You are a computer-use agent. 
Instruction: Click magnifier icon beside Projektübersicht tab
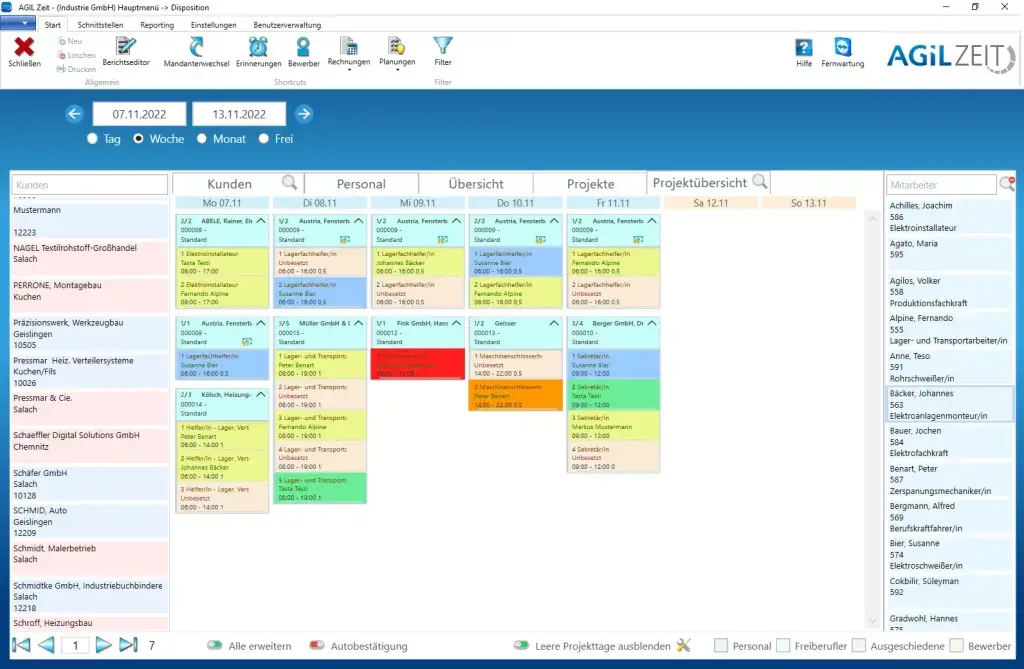tap(760, 181)
